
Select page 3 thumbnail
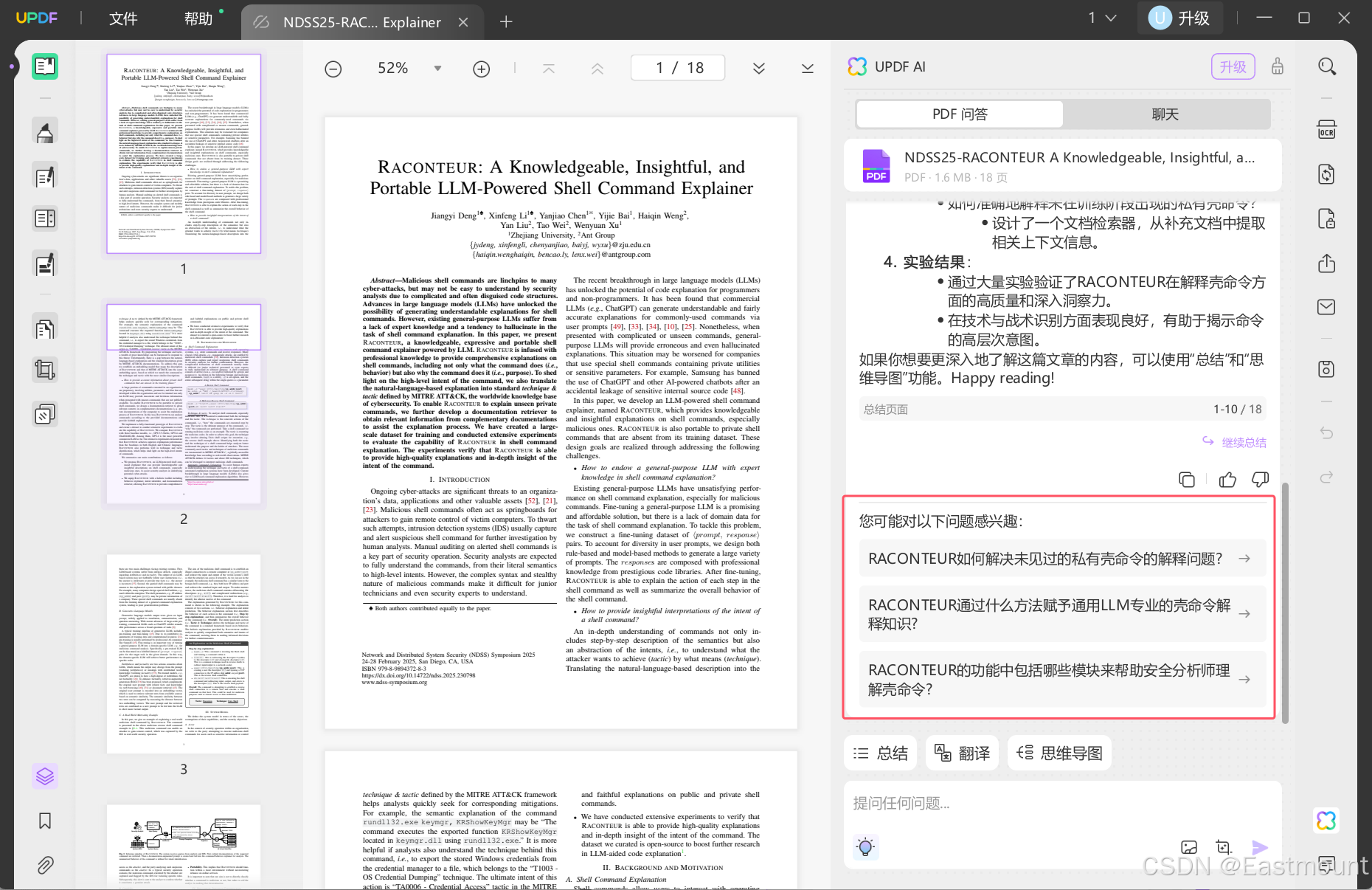point(184,654)
